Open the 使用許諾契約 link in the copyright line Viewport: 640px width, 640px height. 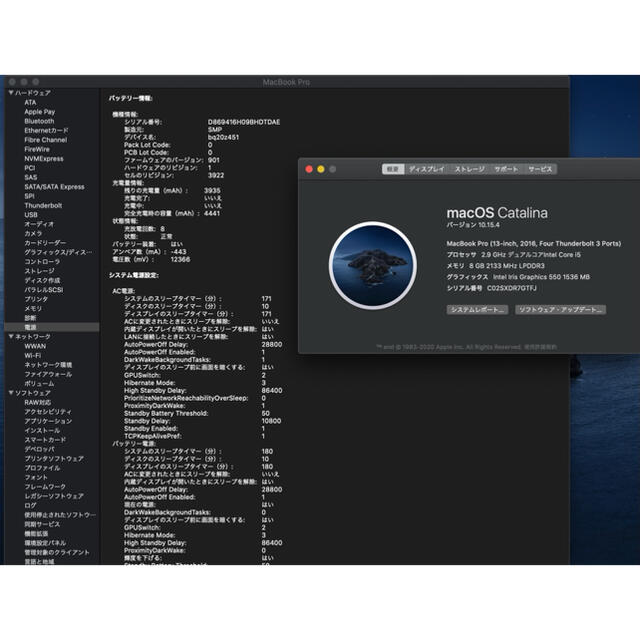[540, 347]
